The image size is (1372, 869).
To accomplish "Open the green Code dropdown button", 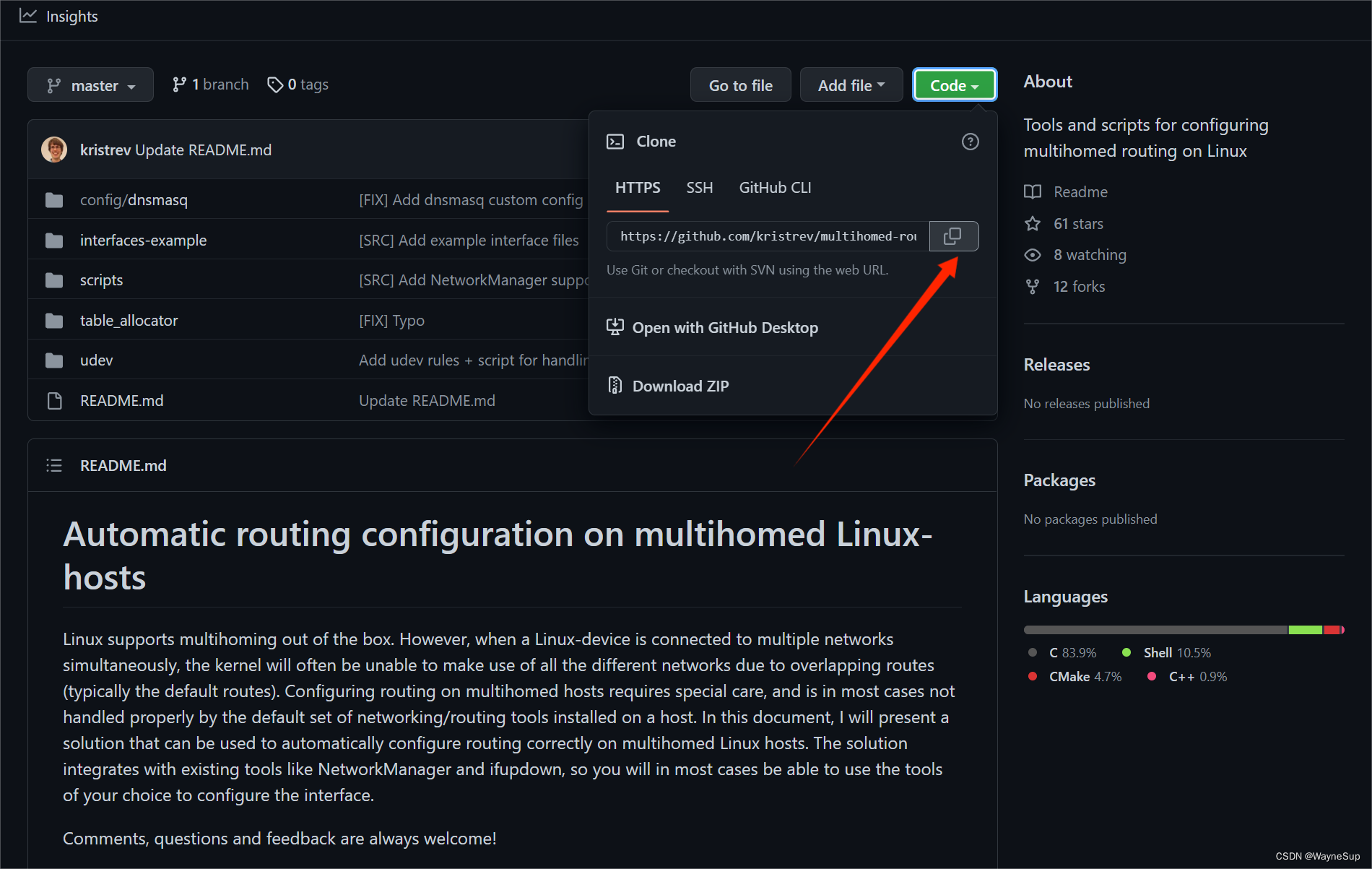I will (x=953, y=85).
